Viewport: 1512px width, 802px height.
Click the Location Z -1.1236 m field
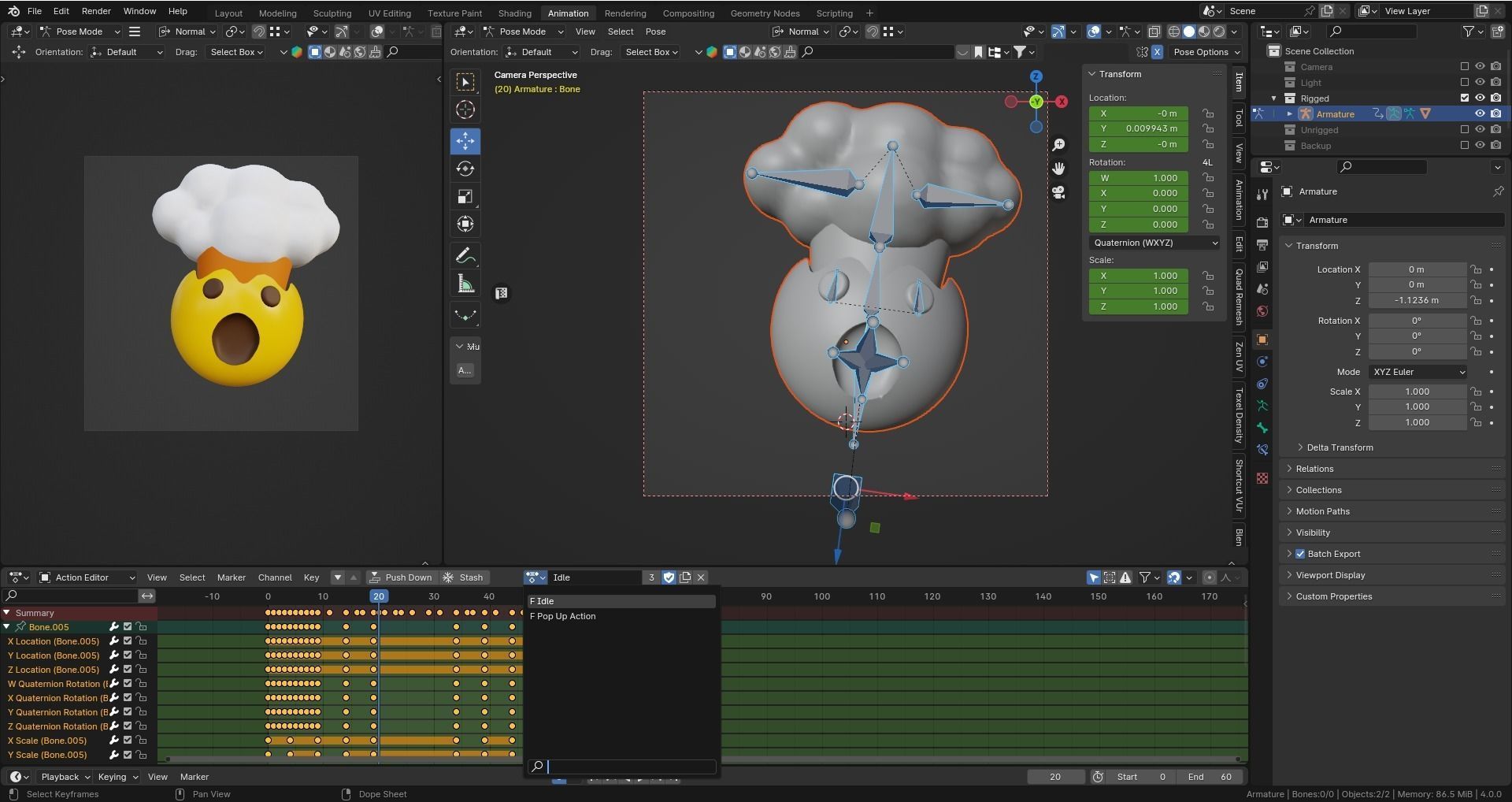(x=1417, y=300)
